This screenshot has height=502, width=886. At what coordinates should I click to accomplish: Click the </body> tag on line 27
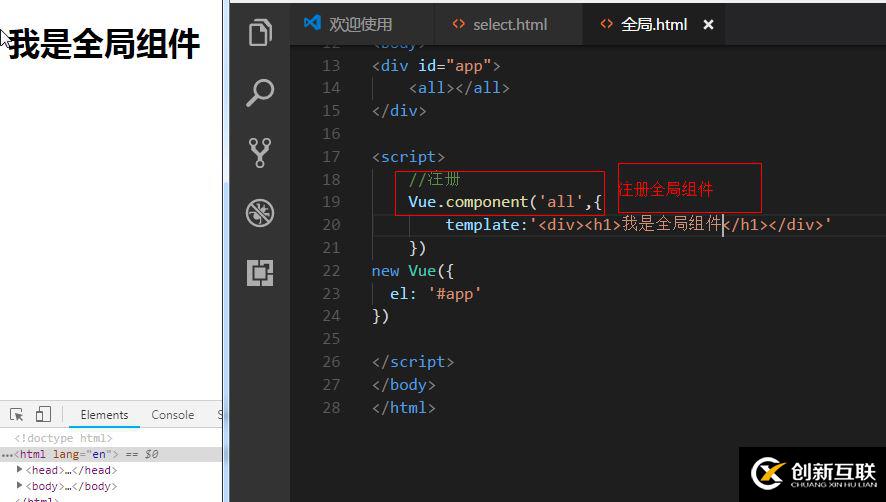point(403,385)
